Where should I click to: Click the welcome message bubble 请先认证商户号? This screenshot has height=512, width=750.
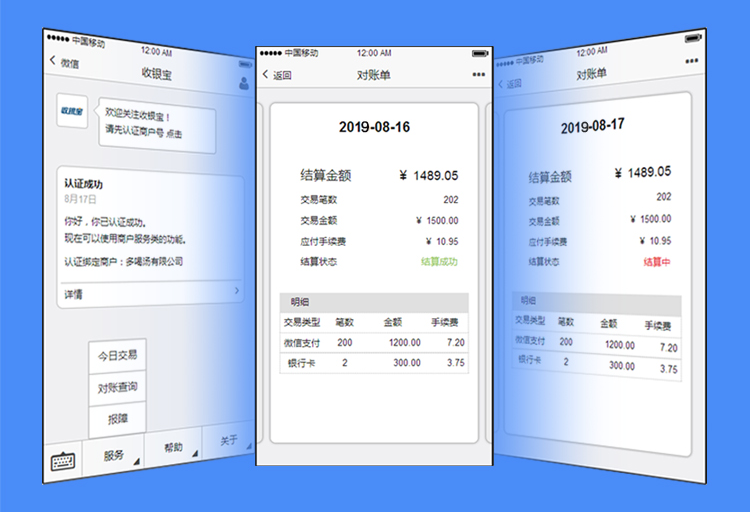155,125
